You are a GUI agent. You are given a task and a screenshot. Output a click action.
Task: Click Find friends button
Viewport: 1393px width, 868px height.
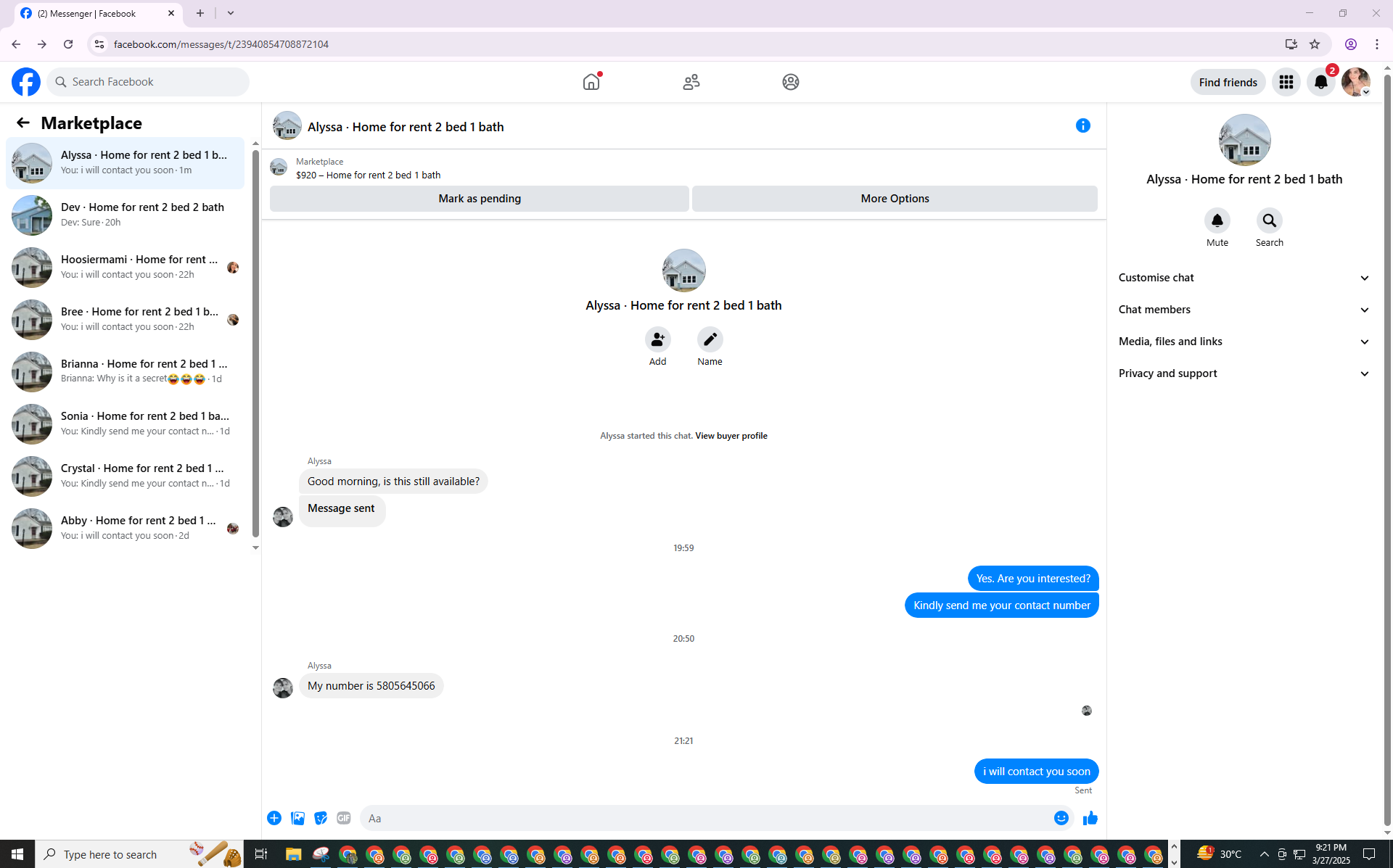[x=1228, y=82]
